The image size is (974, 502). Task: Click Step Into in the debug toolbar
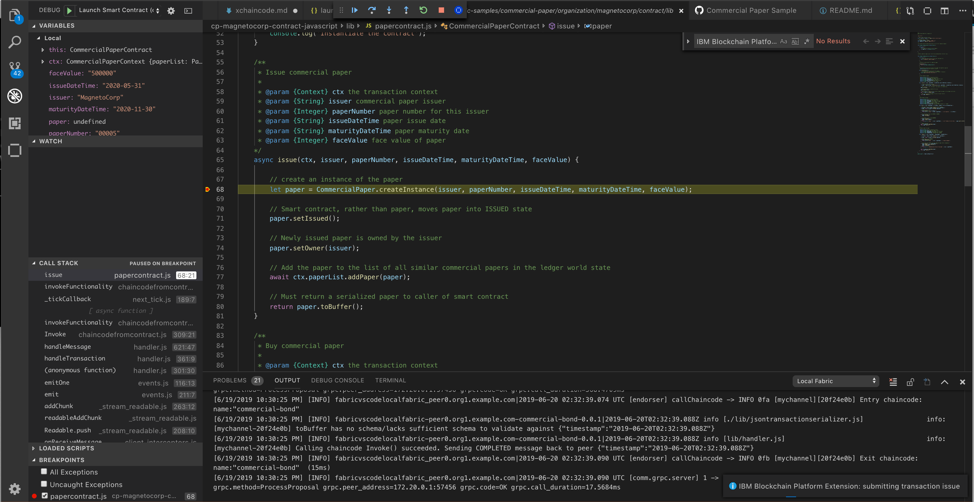(x=389, y=10)
